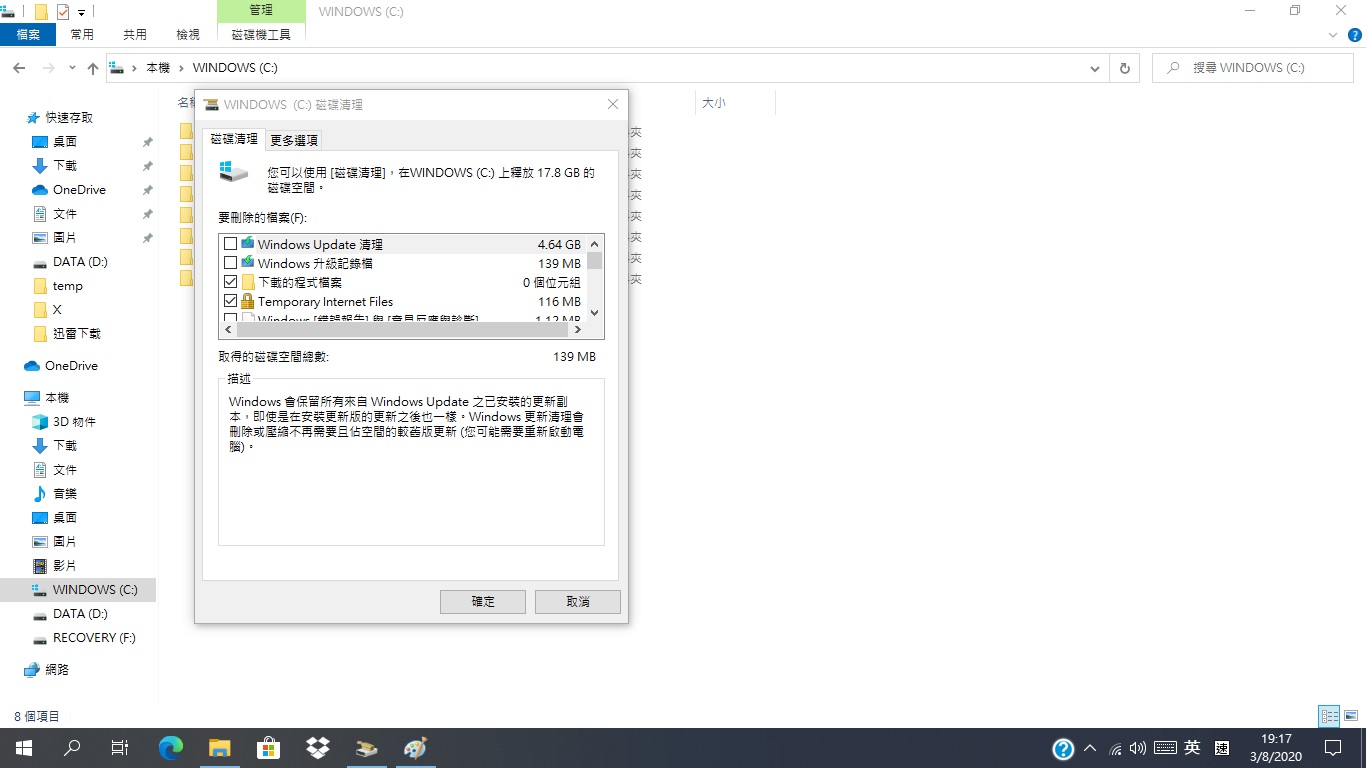Select OneDrive pinned in quick access
Image resolution: width=1366 pixels, height=768 pixels.
[x=79, y=189]
